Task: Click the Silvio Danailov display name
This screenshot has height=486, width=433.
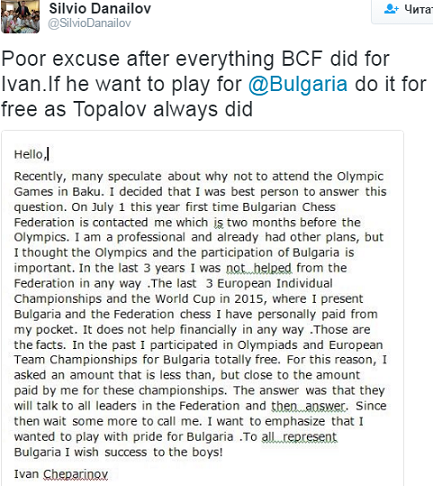Action: click(x=100, y=8)
